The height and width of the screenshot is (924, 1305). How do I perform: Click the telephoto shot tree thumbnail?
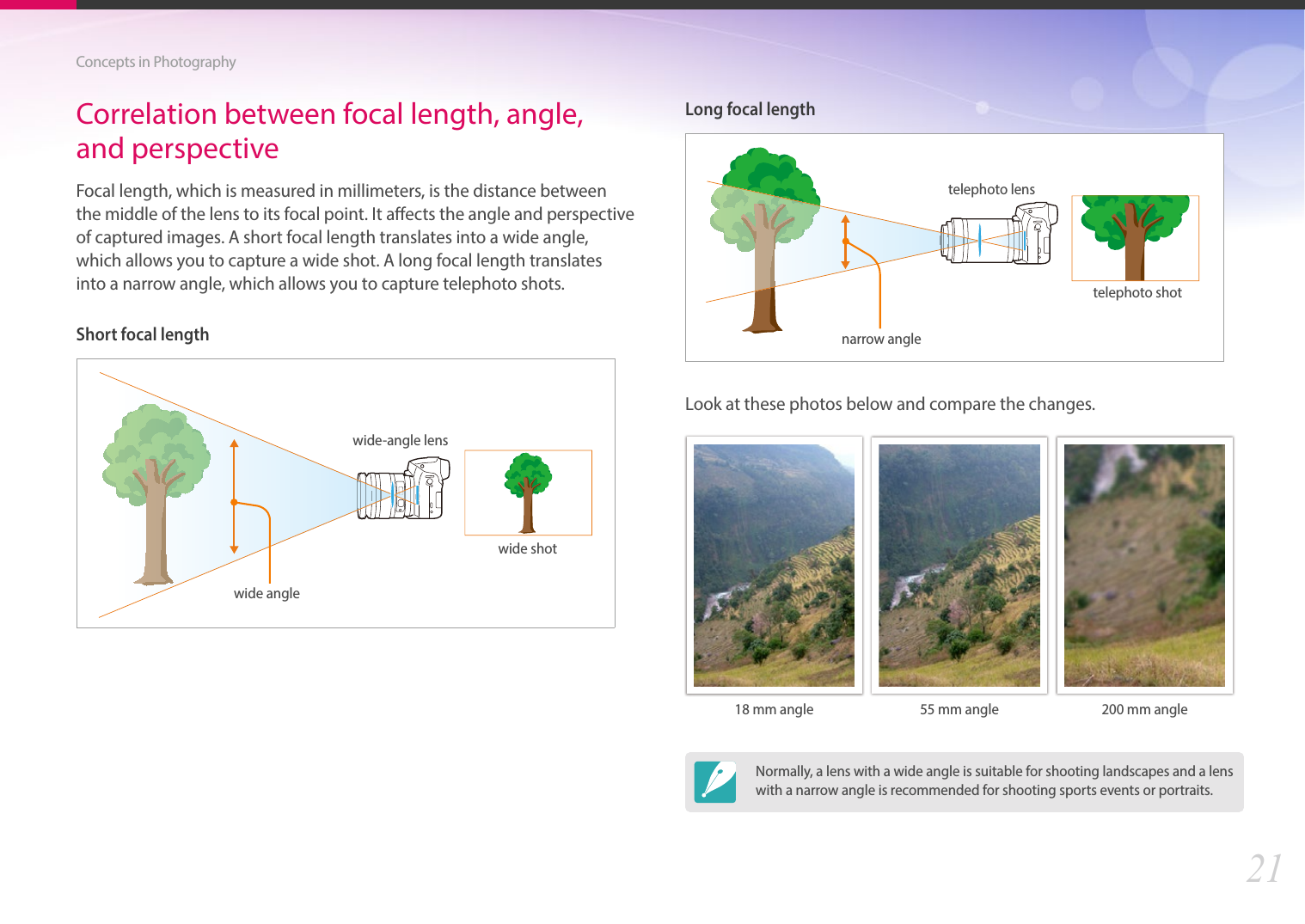(1135, 238)
